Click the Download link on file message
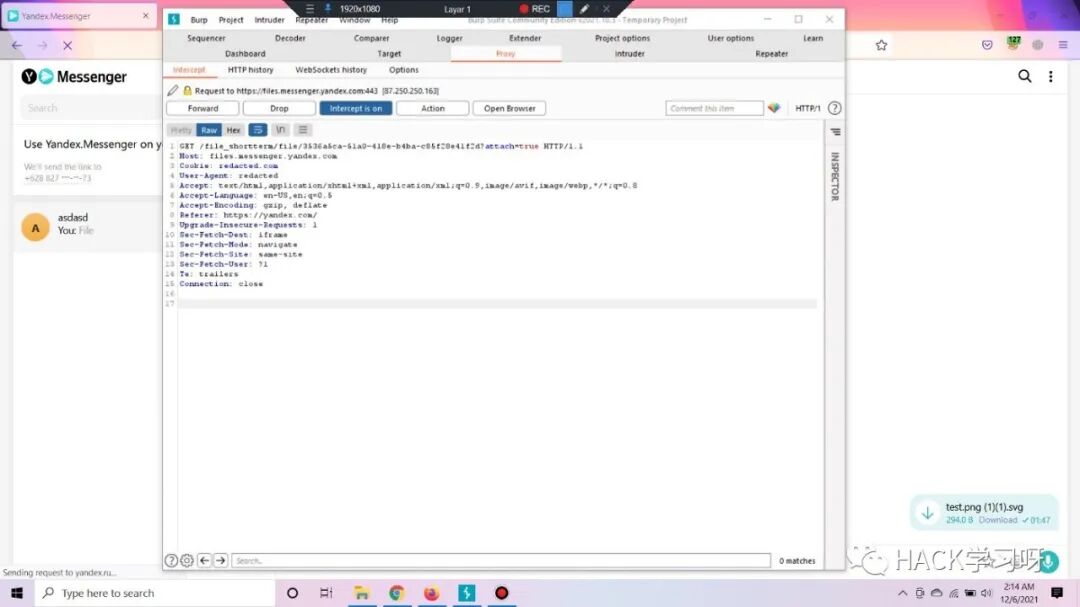Screen dimensions: 1080x607 click(x=997, y=520)
